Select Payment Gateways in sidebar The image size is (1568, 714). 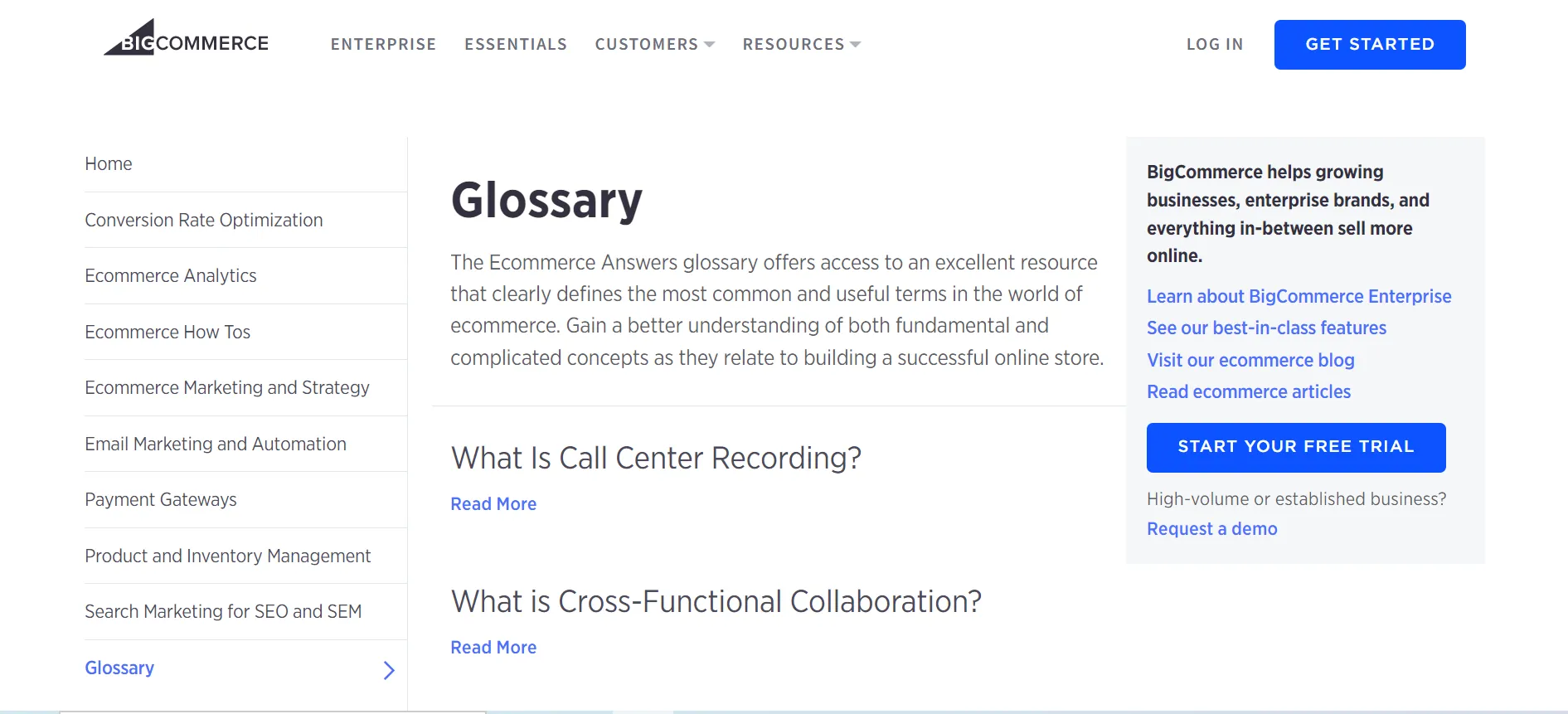(x=161, y=499)
